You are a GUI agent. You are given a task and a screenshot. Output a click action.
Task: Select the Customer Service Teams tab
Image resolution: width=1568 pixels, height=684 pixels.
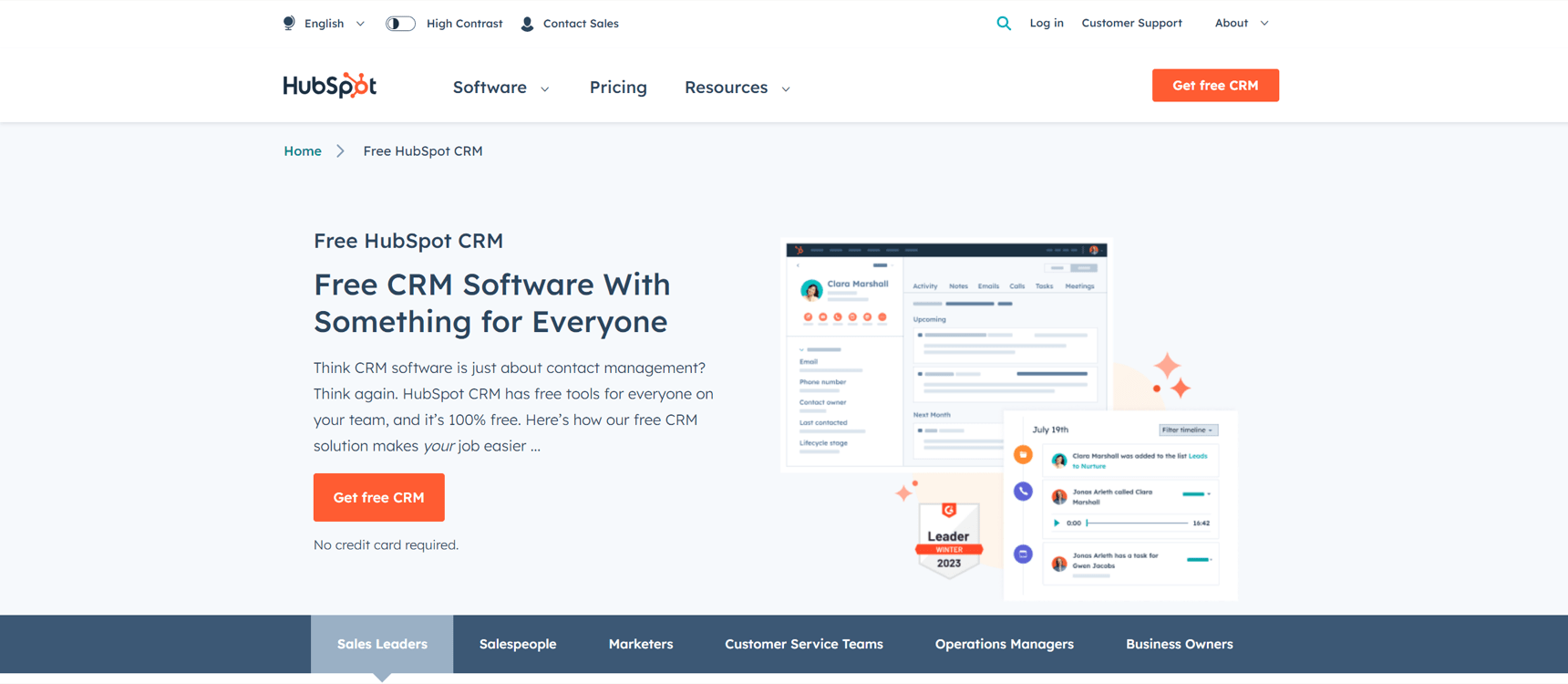click(x=804, y=644)
